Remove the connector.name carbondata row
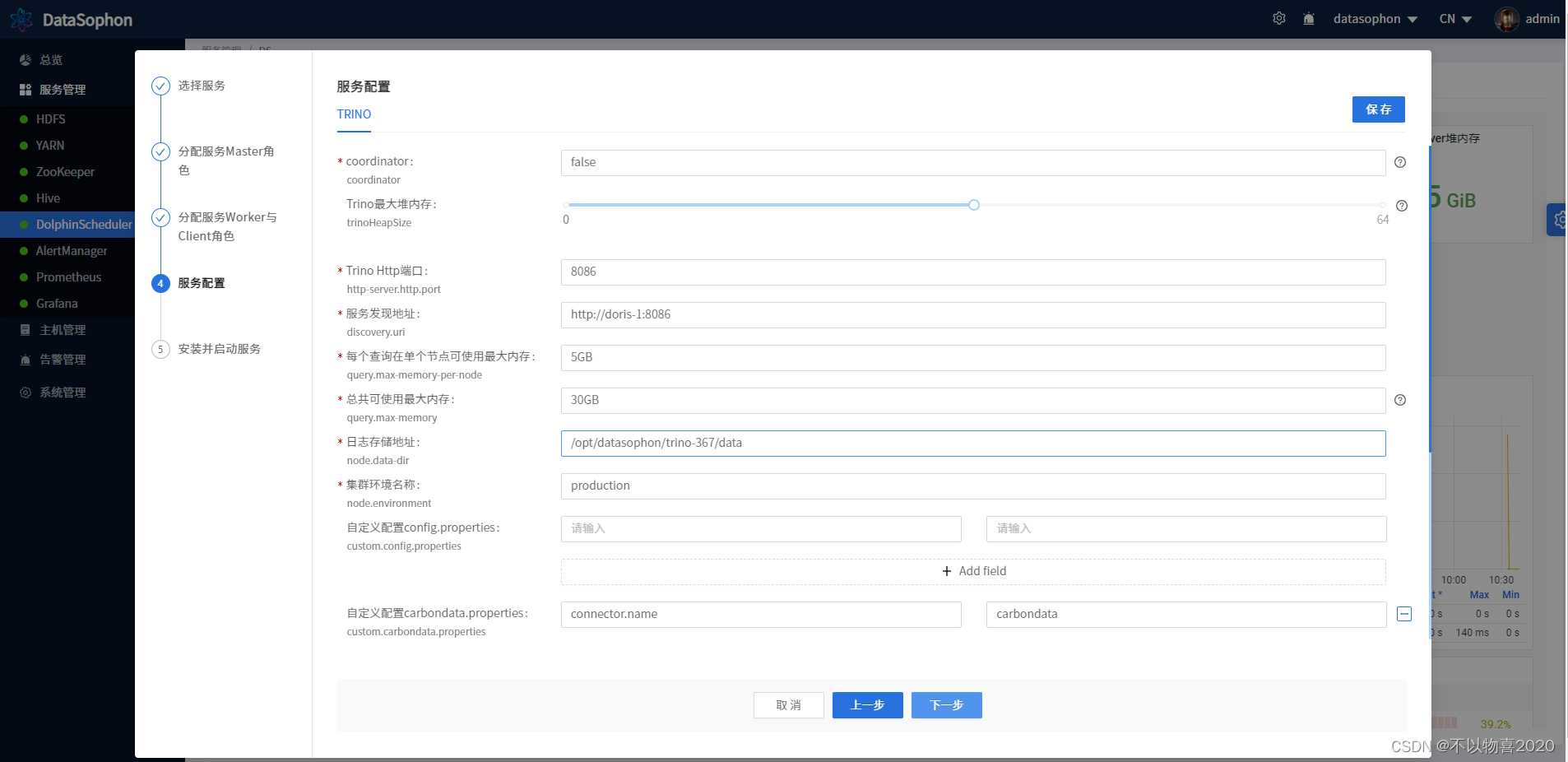 tap(1404, 614)
